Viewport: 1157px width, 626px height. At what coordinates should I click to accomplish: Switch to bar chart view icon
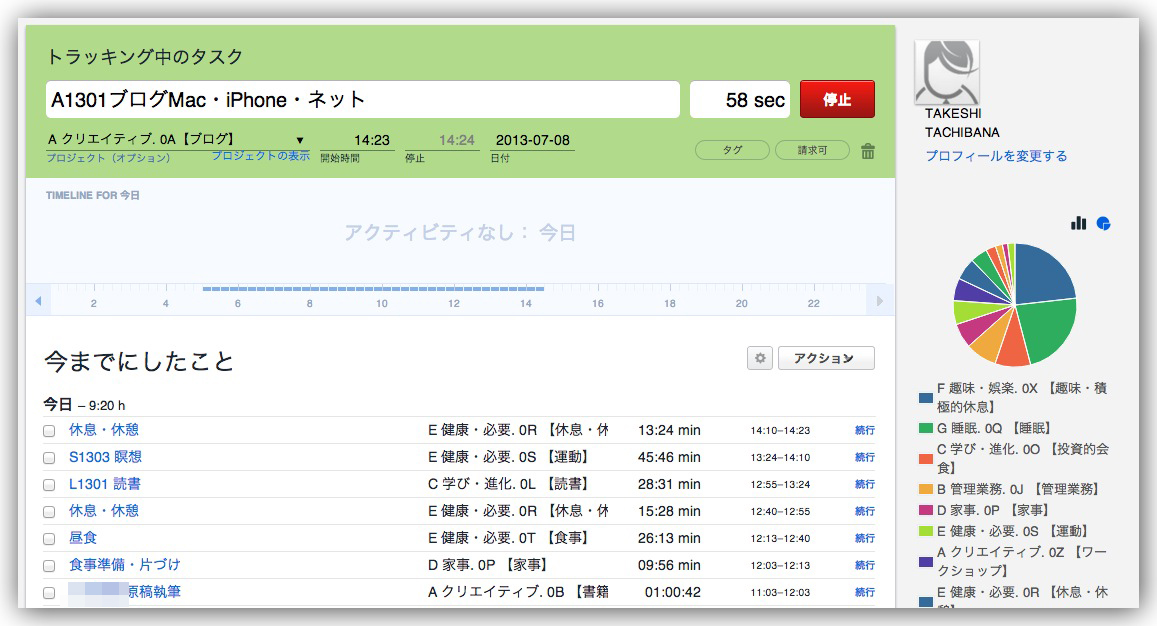1078,223
